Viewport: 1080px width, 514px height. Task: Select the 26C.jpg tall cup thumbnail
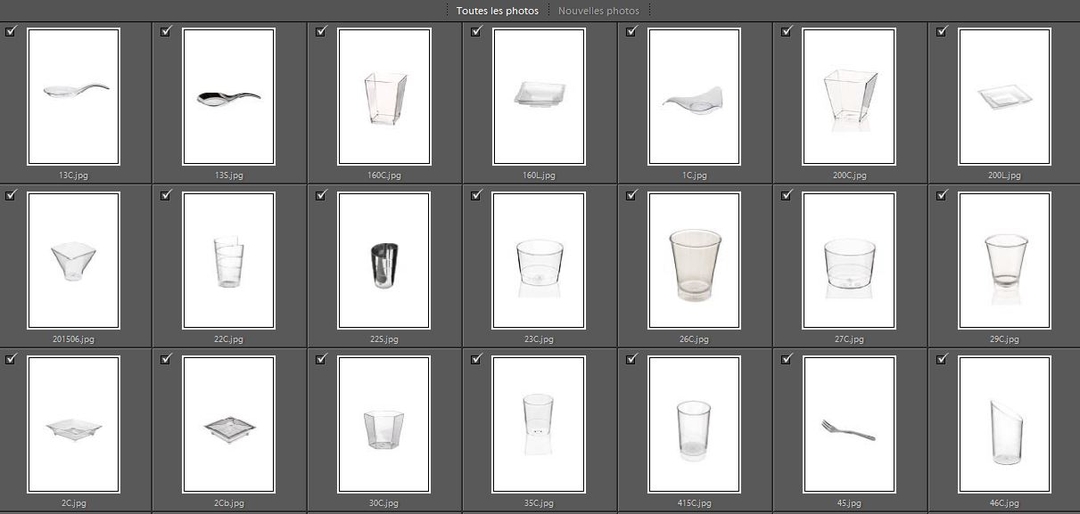point(694,260)
